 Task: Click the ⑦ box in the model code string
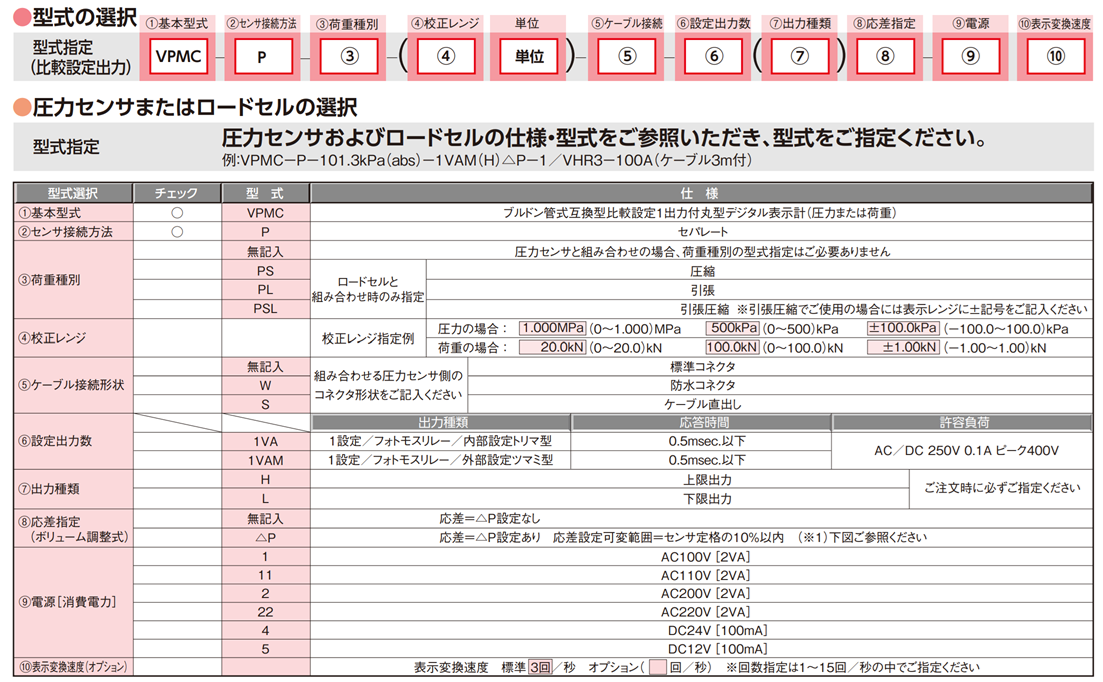coord(800,56)
